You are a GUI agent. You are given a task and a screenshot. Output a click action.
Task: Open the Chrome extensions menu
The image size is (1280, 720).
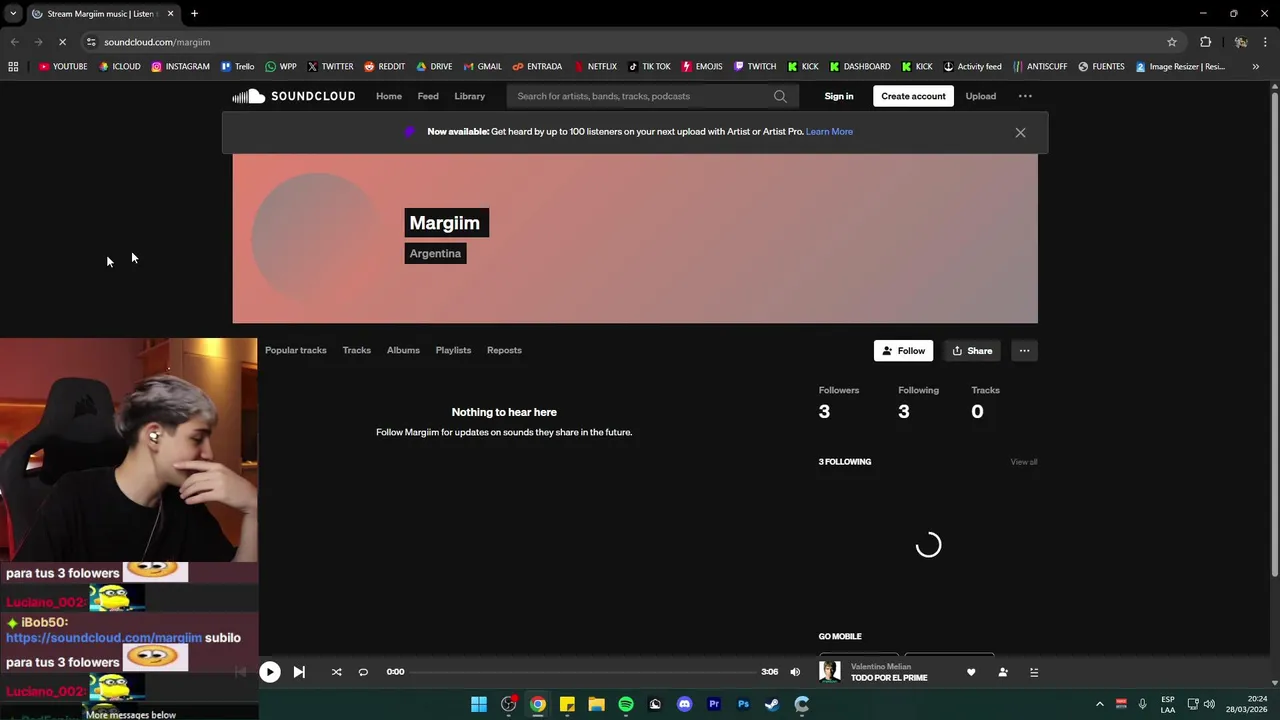(x=1205, y=42)
